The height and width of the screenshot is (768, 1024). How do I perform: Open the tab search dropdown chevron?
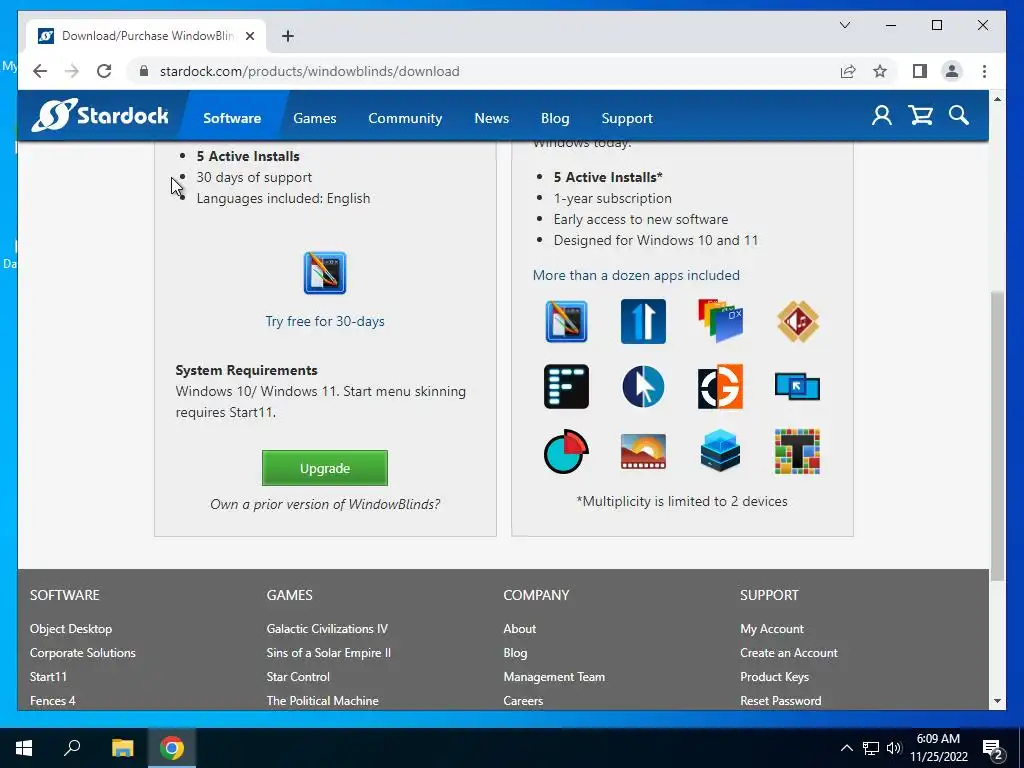tap(845, 25)
